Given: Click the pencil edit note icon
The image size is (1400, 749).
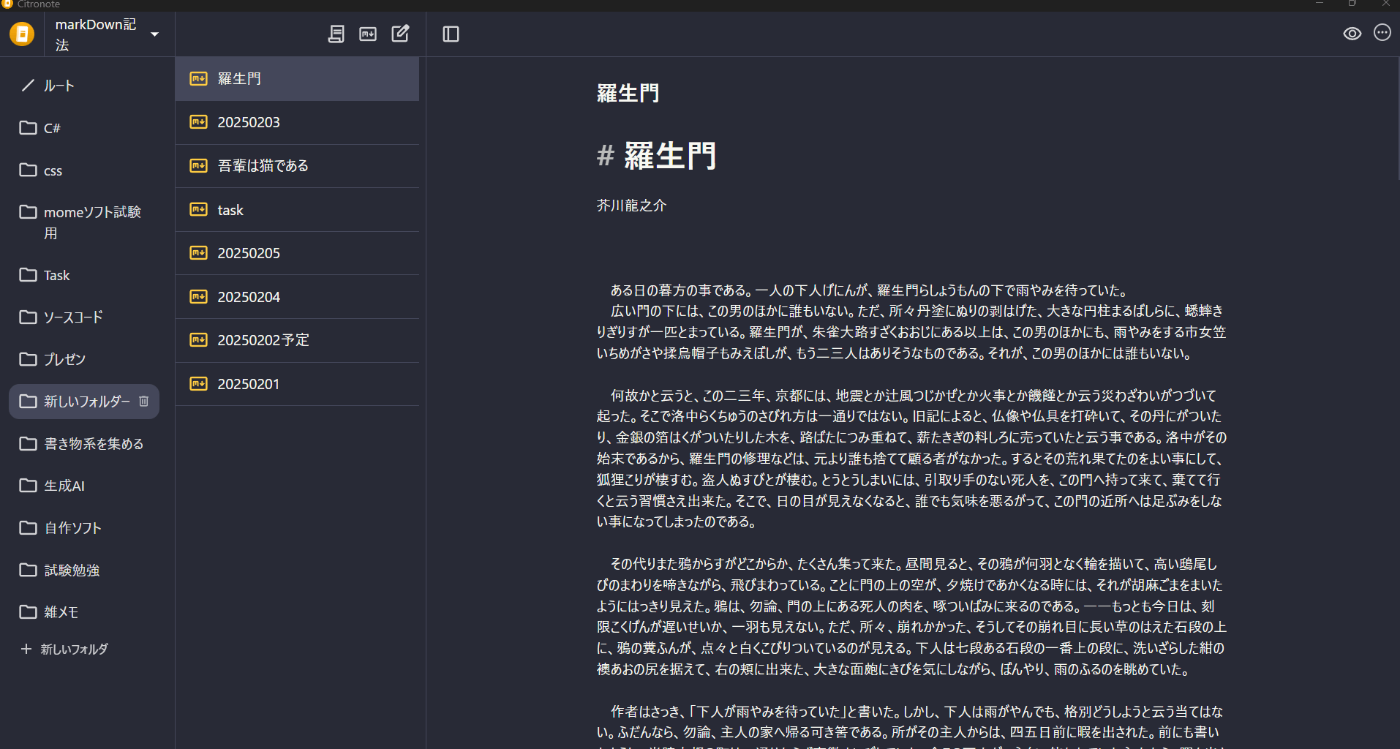Looking at the screenshot, I should point(400,34).
